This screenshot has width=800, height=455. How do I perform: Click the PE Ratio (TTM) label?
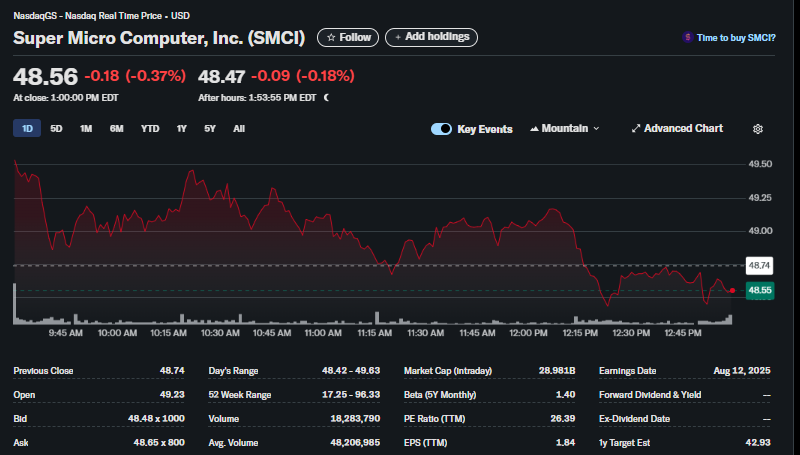click(x=435, y=419)
